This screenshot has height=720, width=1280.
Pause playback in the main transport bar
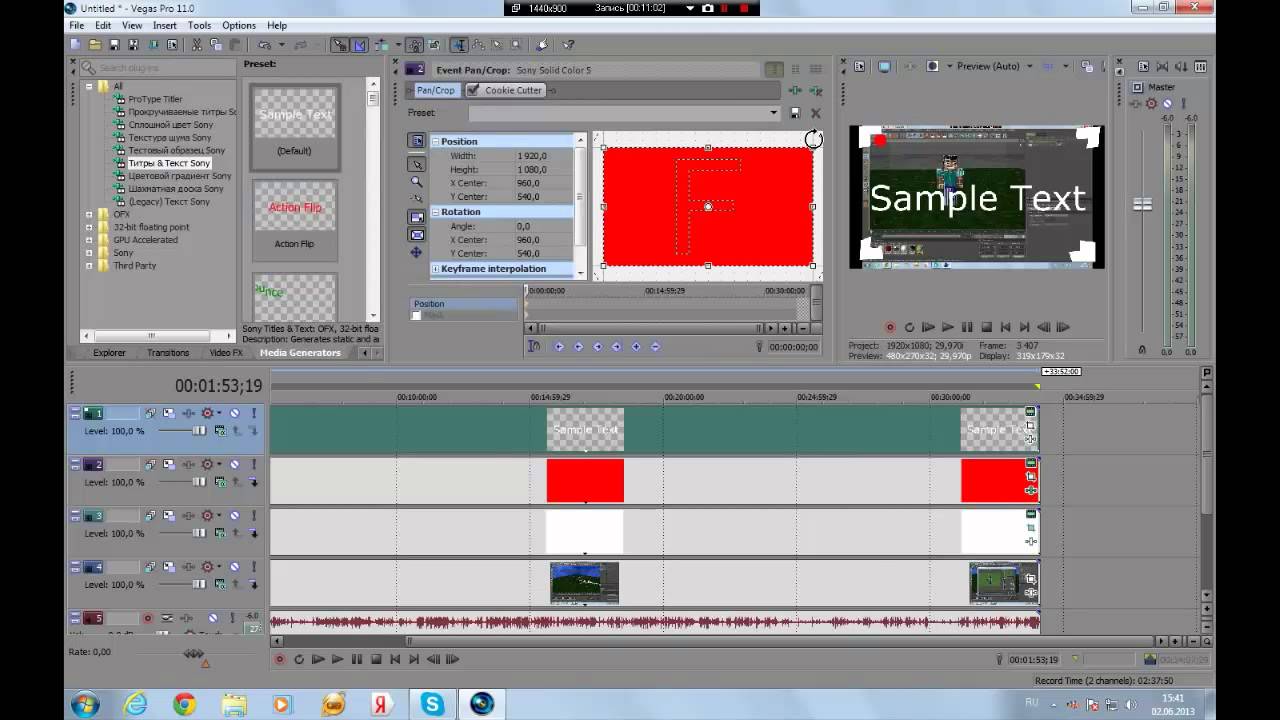[357, 659]
